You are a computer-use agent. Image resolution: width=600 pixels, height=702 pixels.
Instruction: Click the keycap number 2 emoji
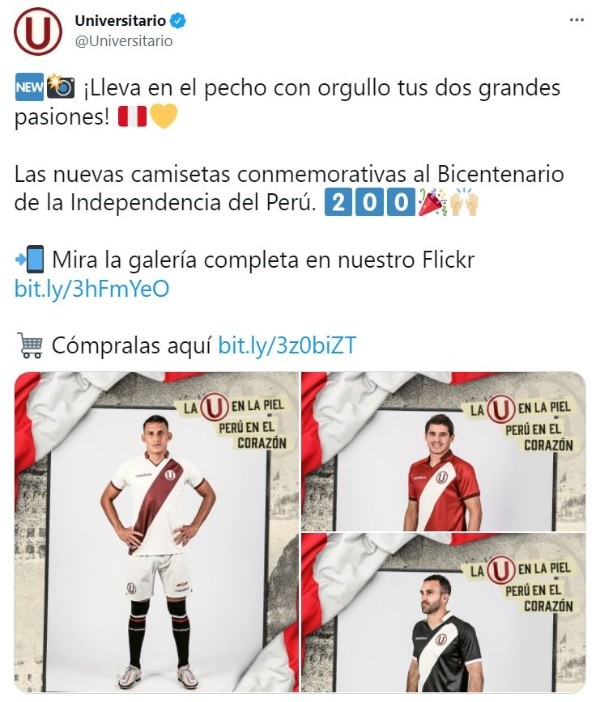[339, 202]
